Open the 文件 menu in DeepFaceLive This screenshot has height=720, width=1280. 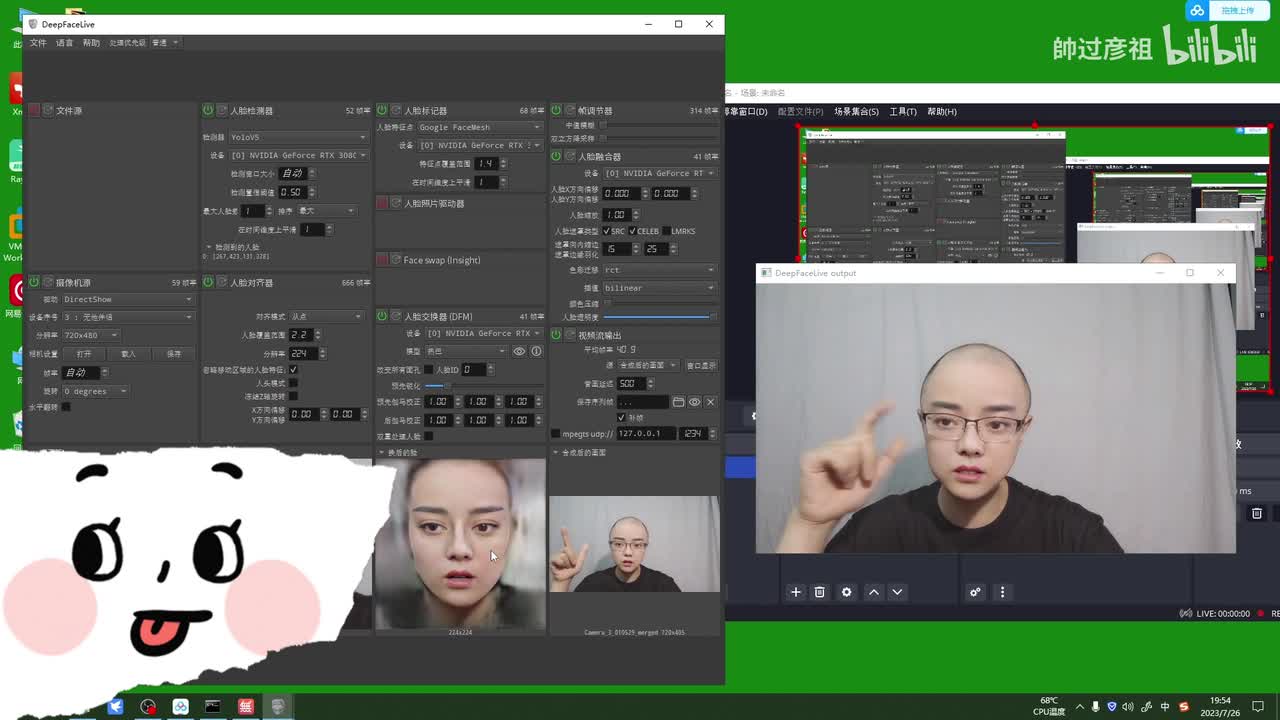click(38, 43)
